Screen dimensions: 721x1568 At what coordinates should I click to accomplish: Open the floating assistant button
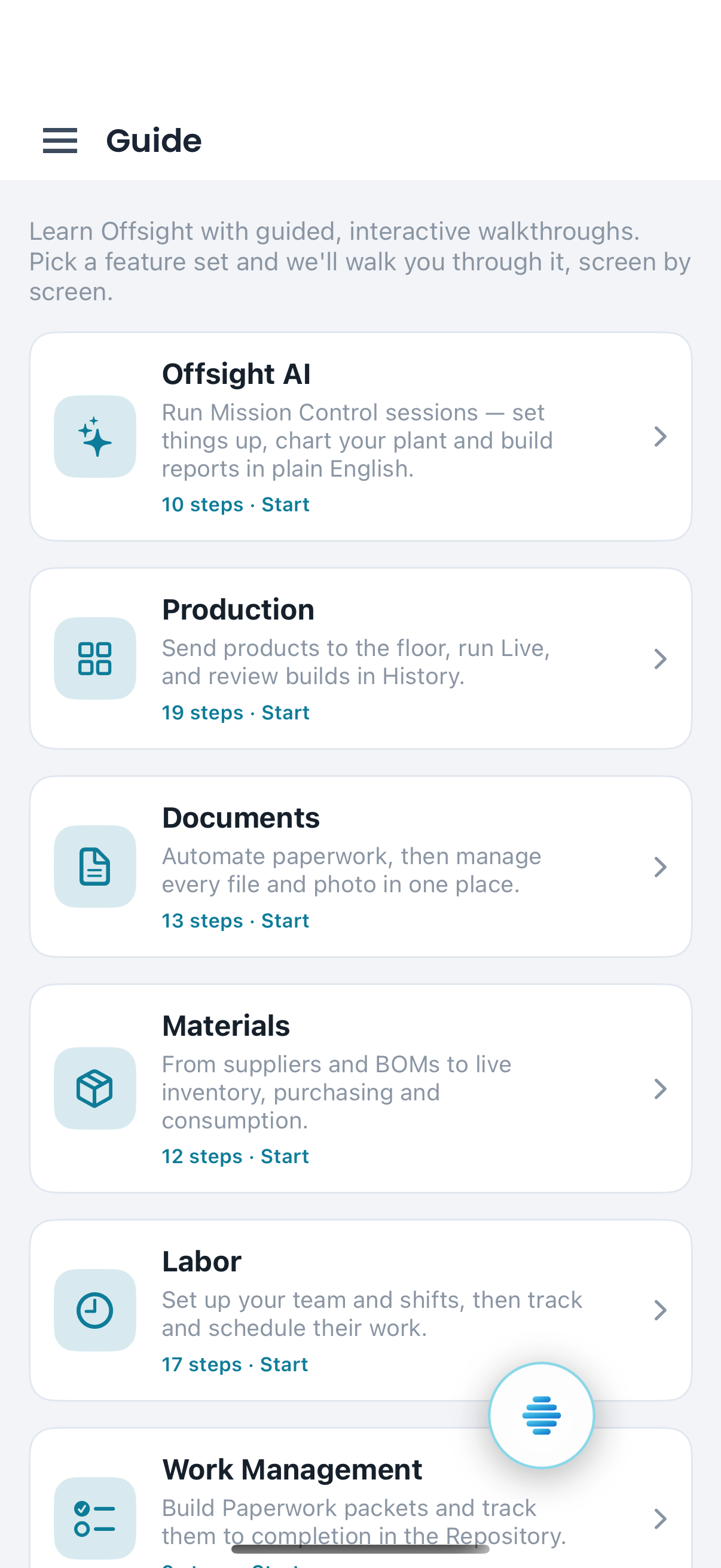click(x=541, y=1415)
